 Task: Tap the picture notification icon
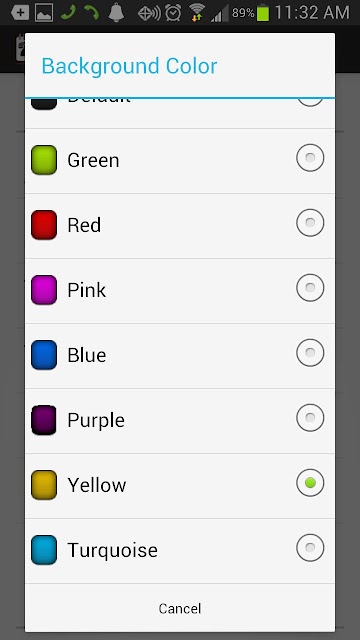point(44,13)
